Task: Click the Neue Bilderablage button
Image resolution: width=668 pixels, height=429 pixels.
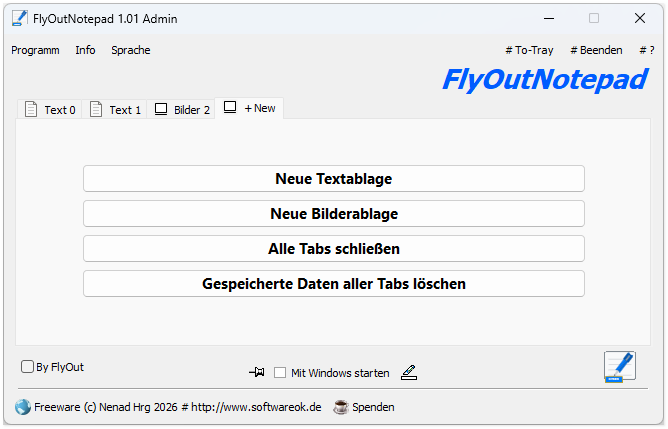Action: (x=334, y=213)
